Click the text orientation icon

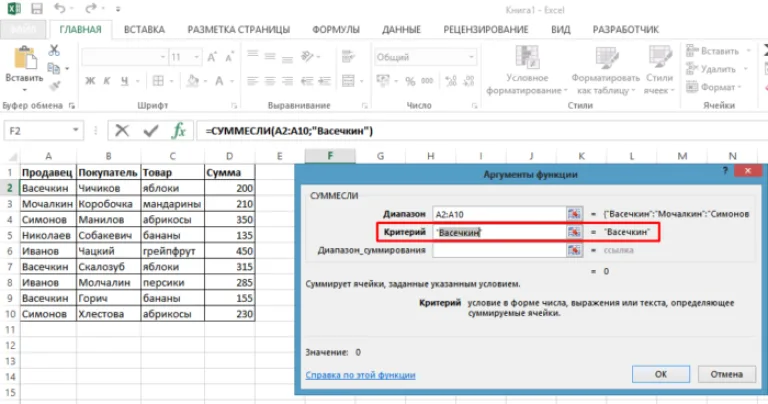(308, 57)
